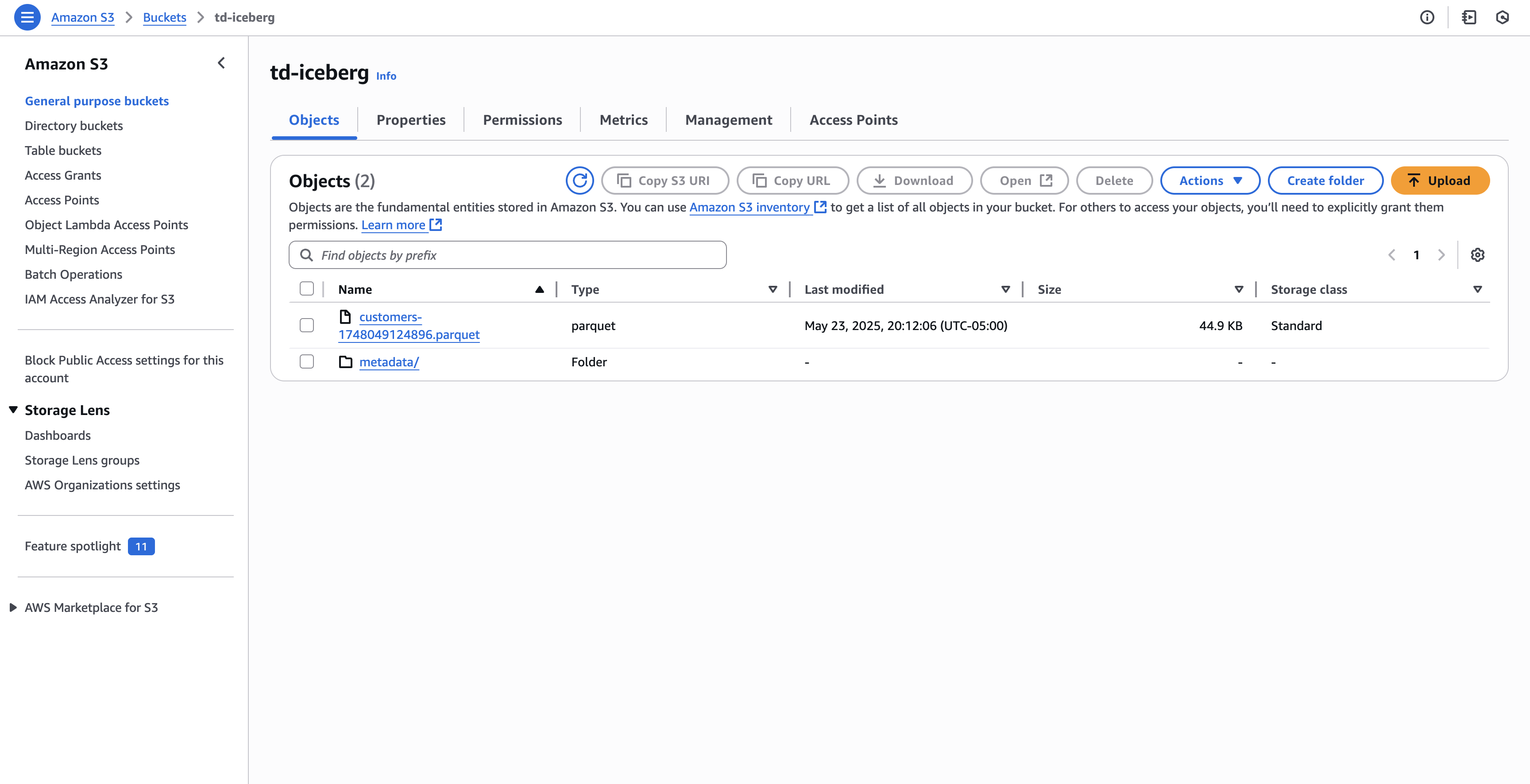The image size is (1530, 784).
Task: Click the info circle icon in header
Action: coord(1427,17)
